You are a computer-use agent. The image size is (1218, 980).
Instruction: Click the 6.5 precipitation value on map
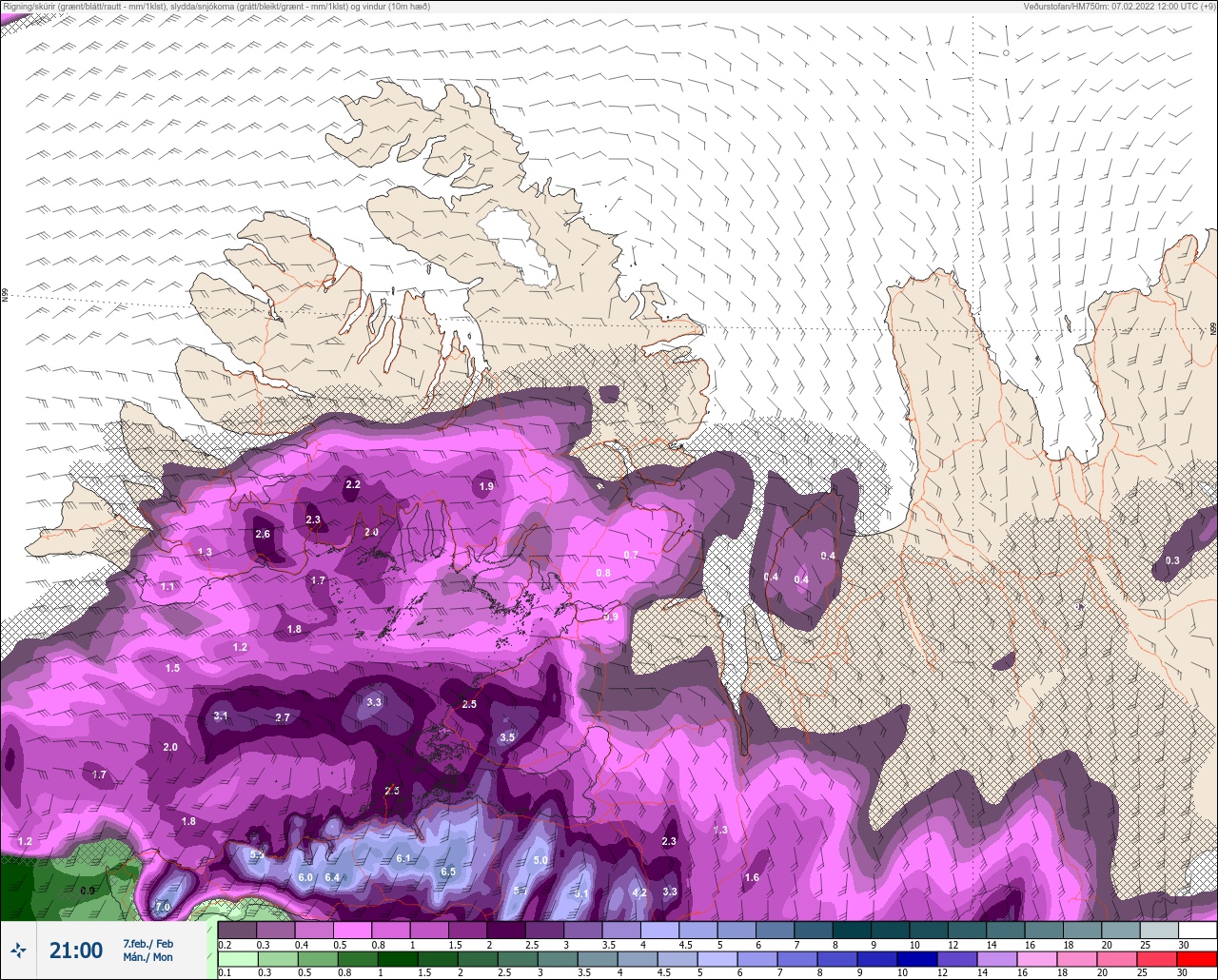point(448,872)
